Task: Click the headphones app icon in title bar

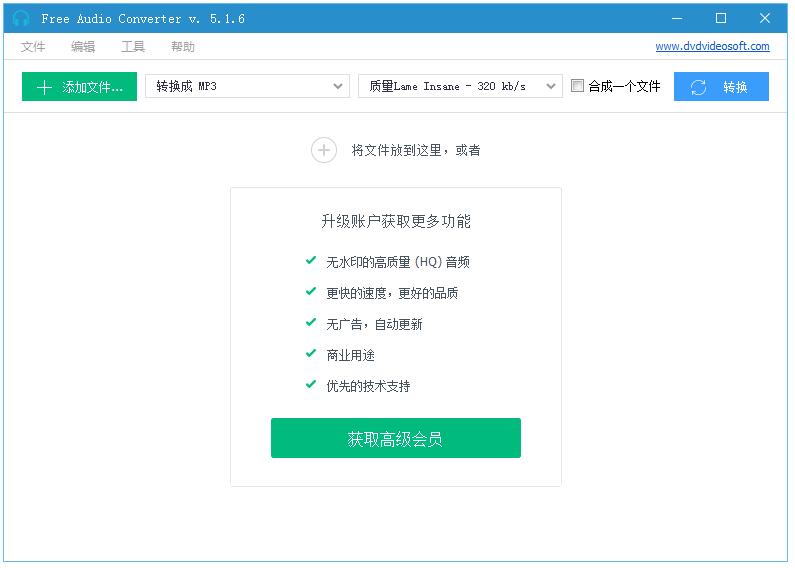Action: (x=21, y=19)
